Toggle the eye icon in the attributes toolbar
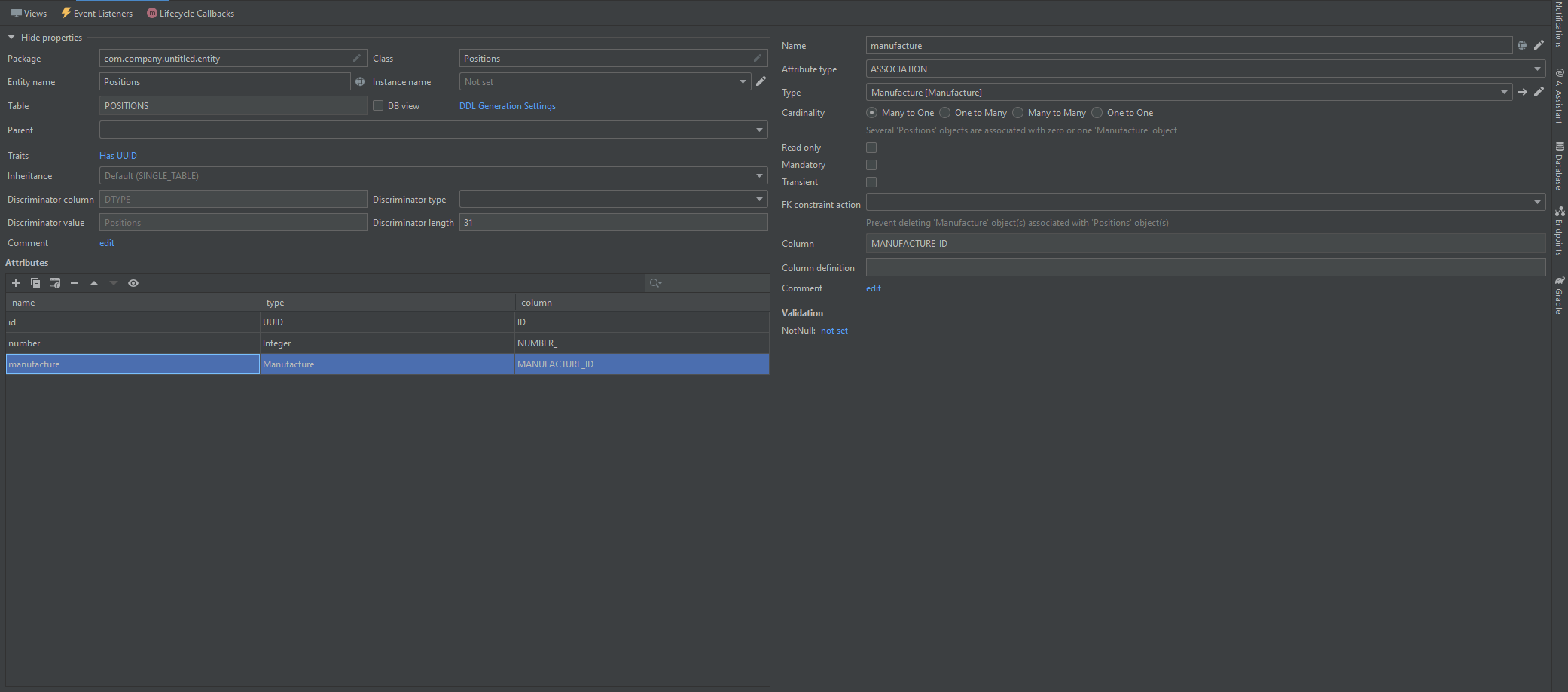 coord(133,283)
